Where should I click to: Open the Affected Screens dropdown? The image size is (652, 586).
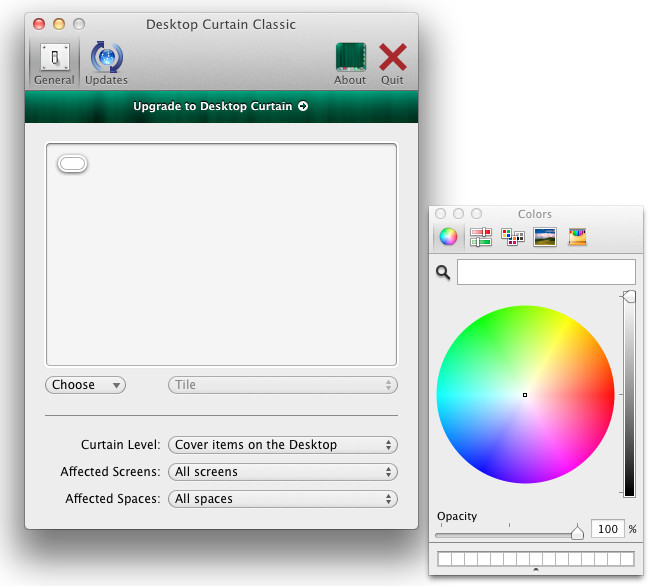pyautogui.click(x=283, y=472)
